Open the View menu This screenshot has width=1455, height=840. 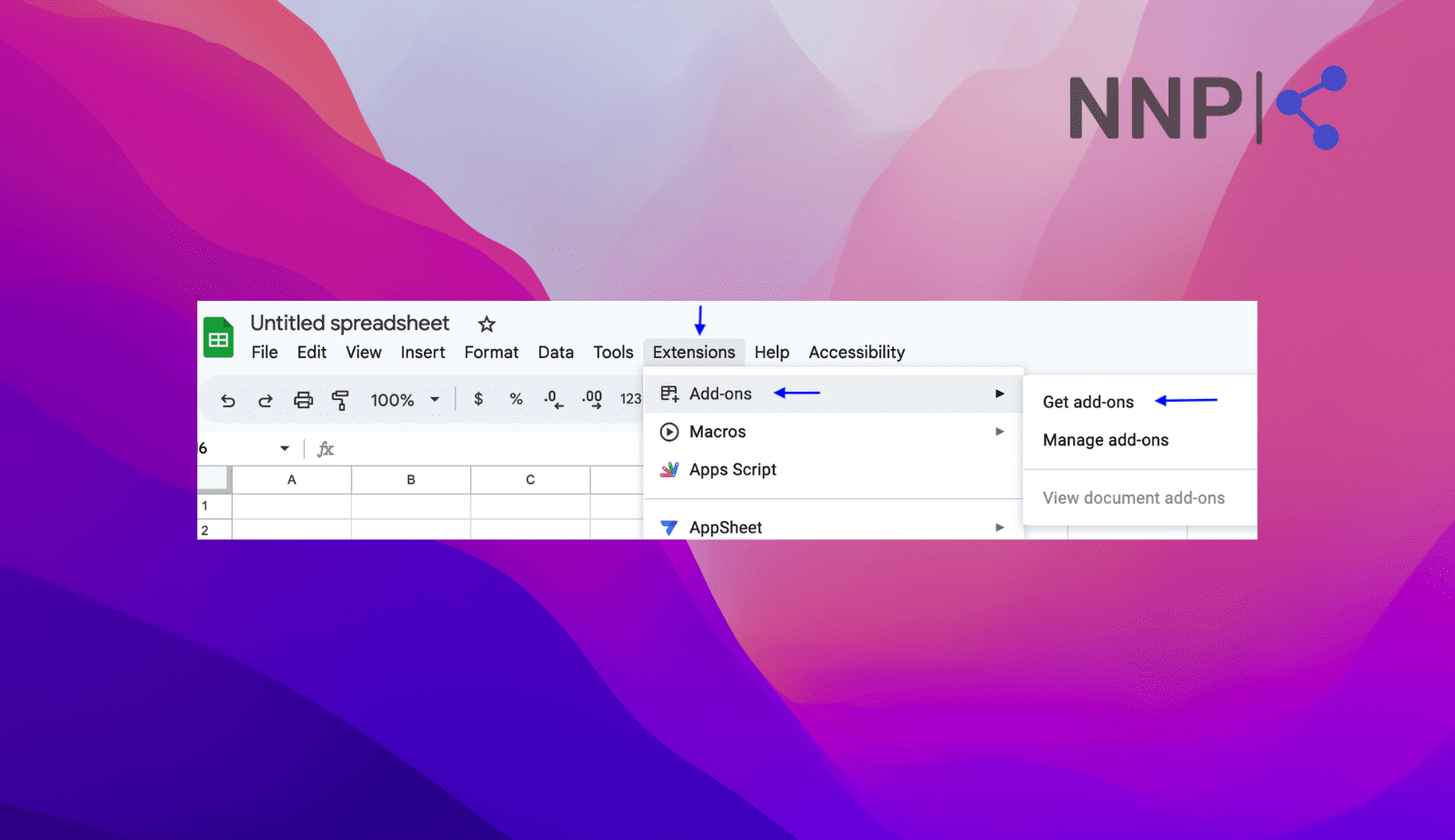click(x=364, y=352)
